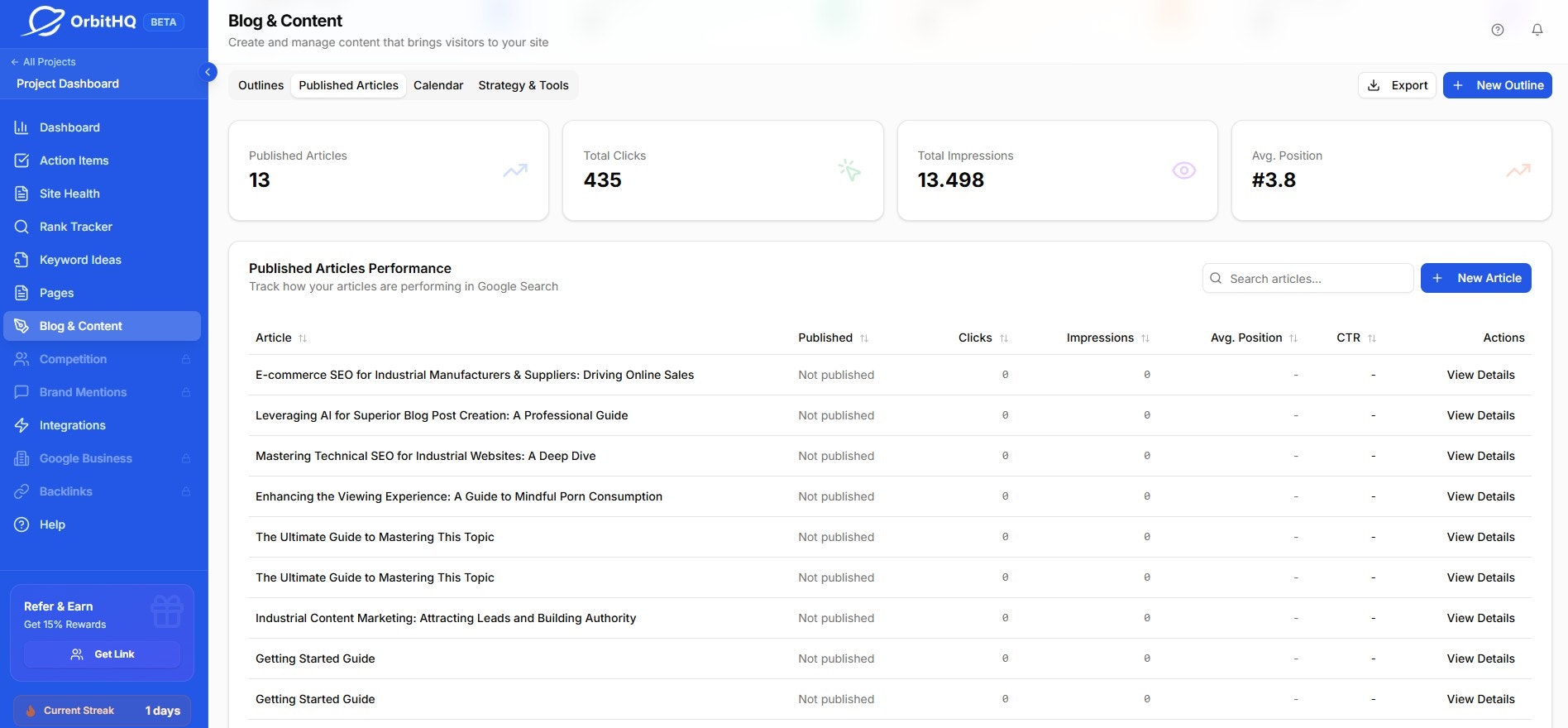The height and width of the screenshot is (728, 1568).
Task: Click article 'Mastering Technical SEO for Industrial Websites'
Action: point(425,456)
